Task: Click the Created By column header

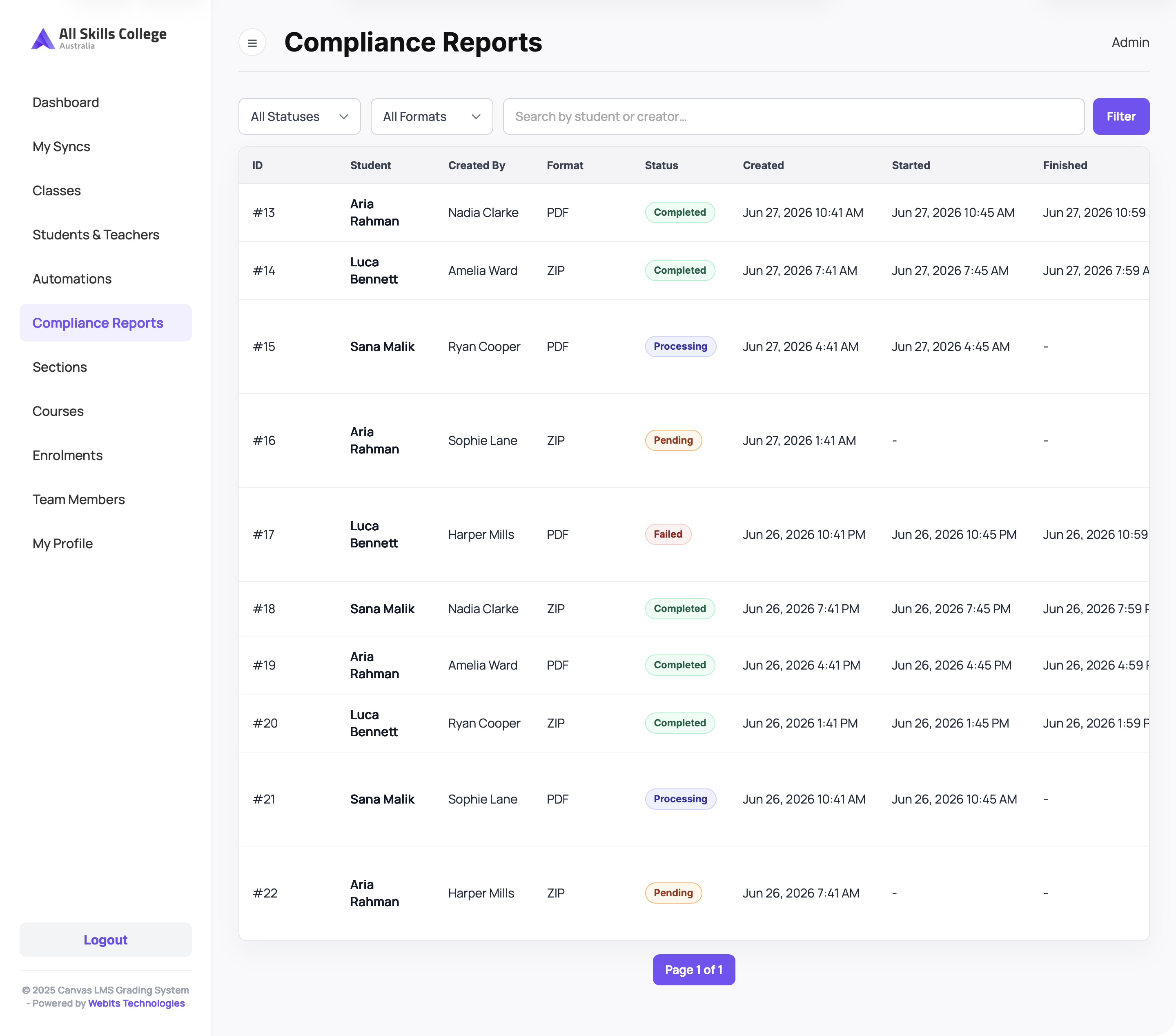Action: tap(477, 166)
